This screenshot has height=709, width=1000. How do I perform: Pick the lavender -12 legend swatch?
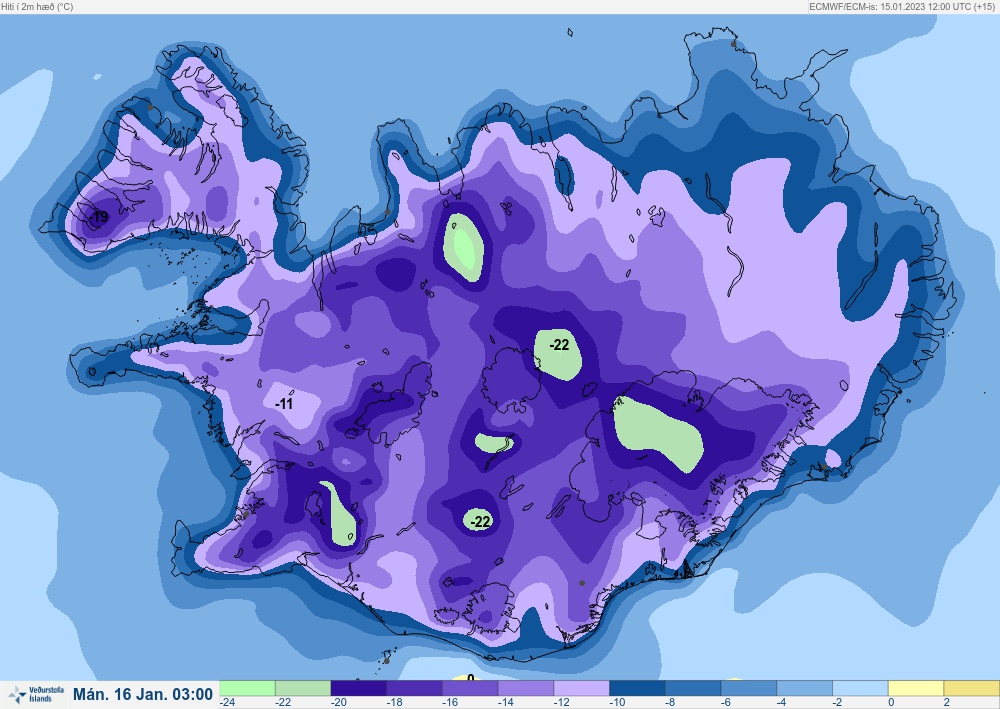tap(582, 688)
